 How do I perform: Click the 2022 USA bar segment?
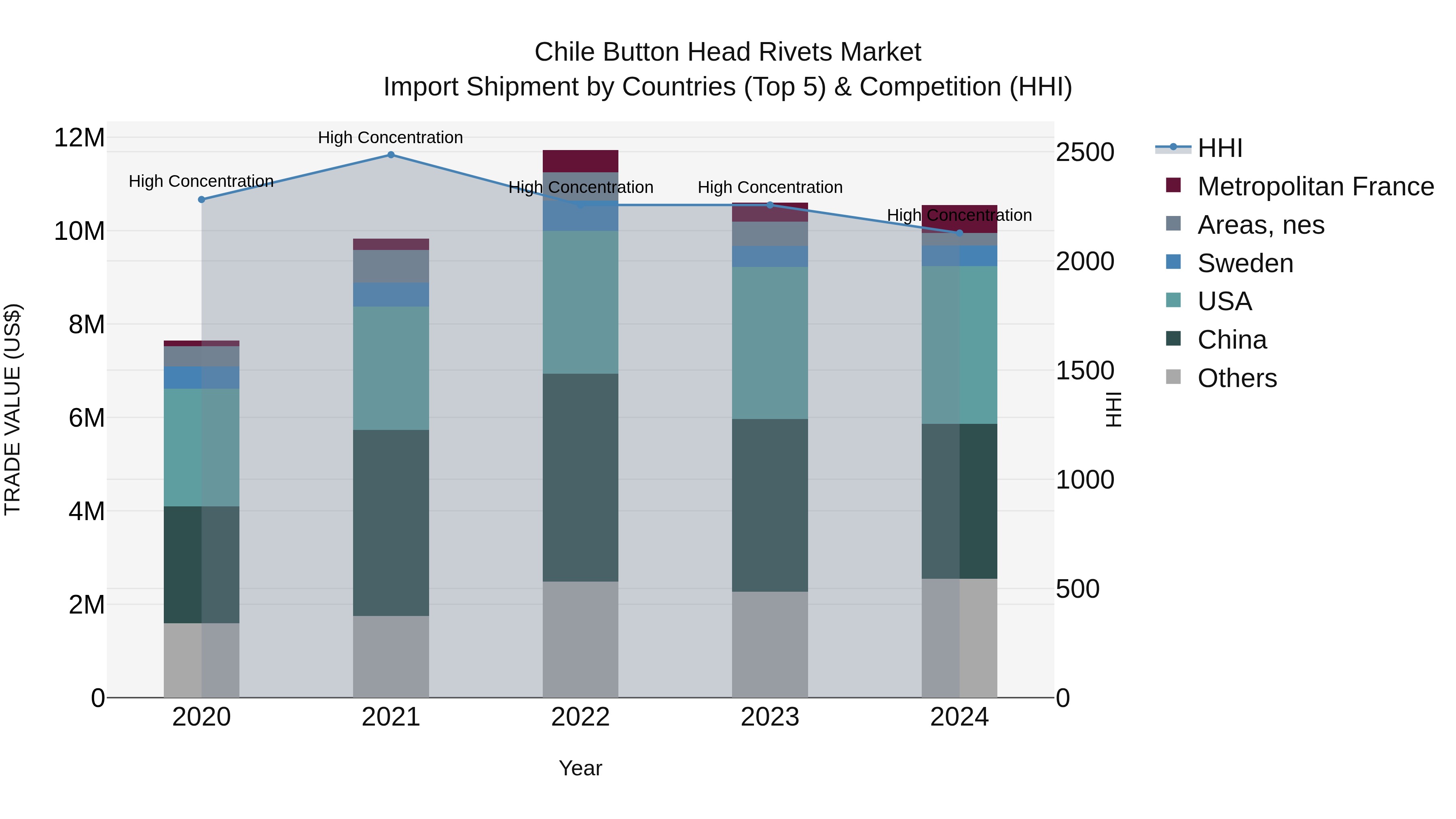[x=580, y=303]
